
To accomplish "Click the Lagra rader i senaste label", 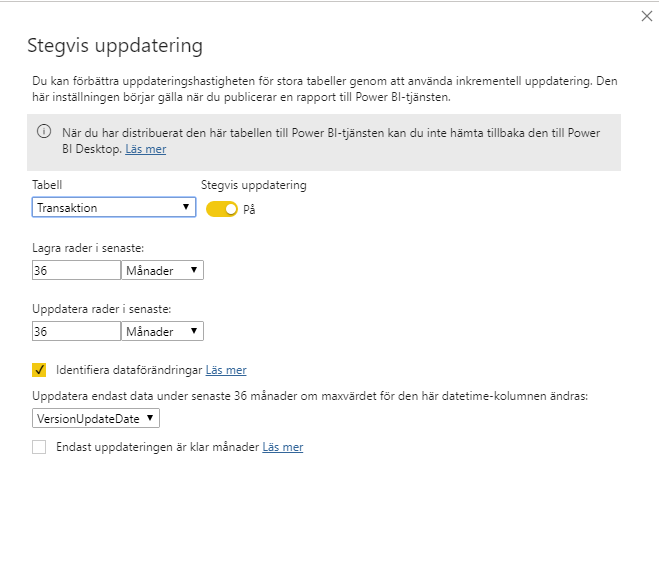I will coord(88,248).
